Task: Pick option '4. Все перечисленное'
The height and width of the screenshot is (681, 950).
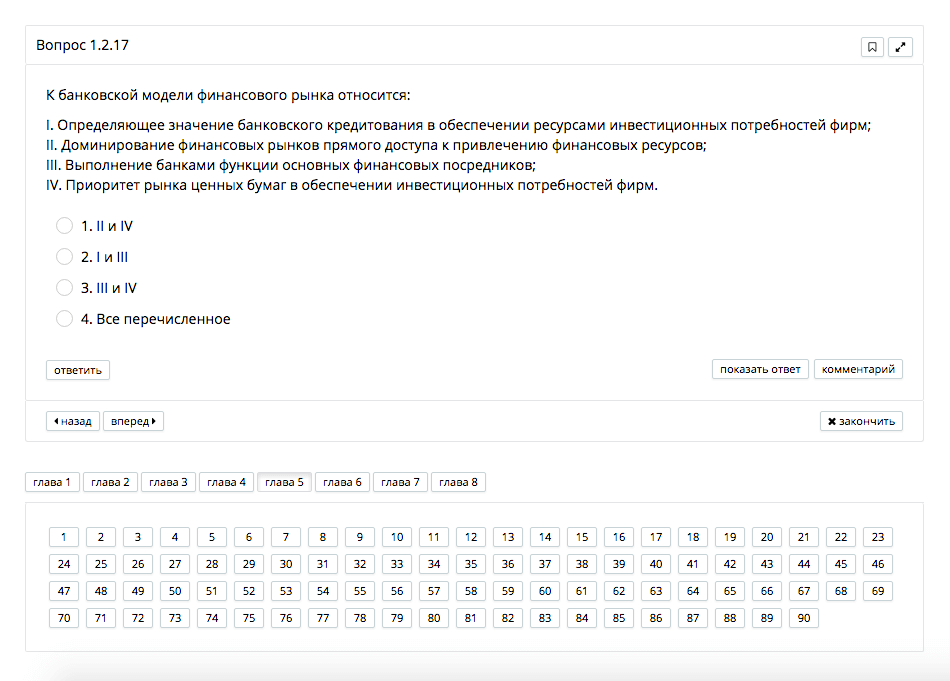Action: click(x=65, y=319)
